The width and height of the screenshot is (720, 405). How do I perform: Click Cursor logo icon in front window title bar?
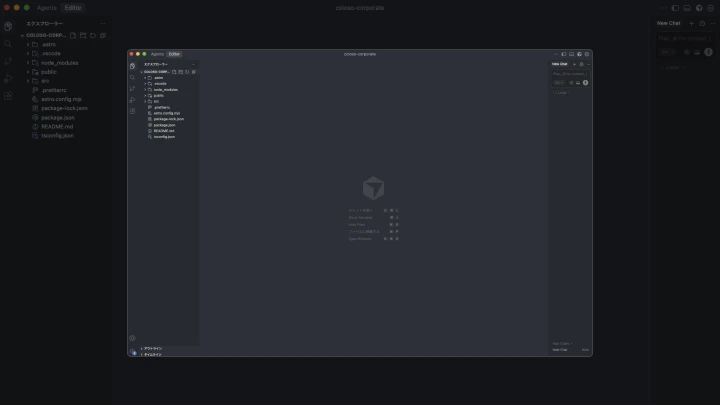[x=579, y=54]
